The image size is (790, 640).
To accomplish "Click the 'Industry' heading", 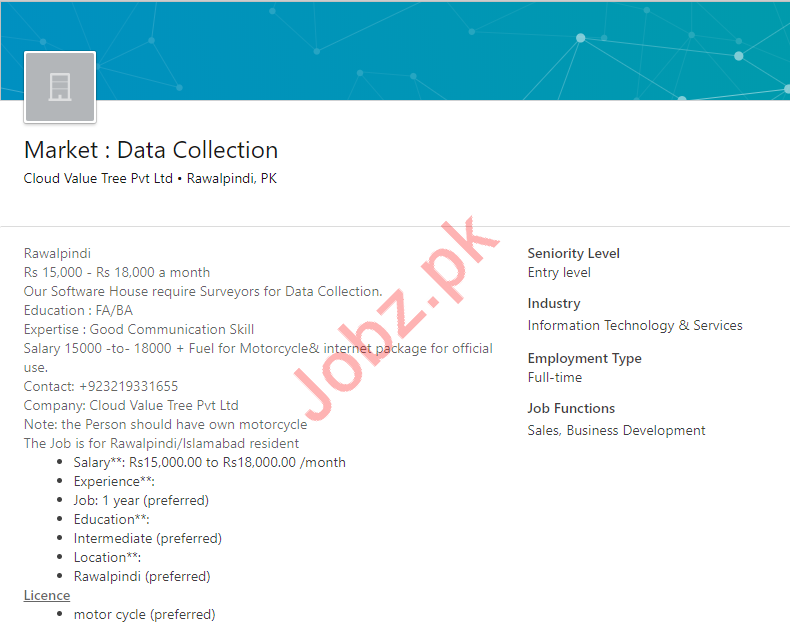I will pyautogui.click(x=554, y=303).
